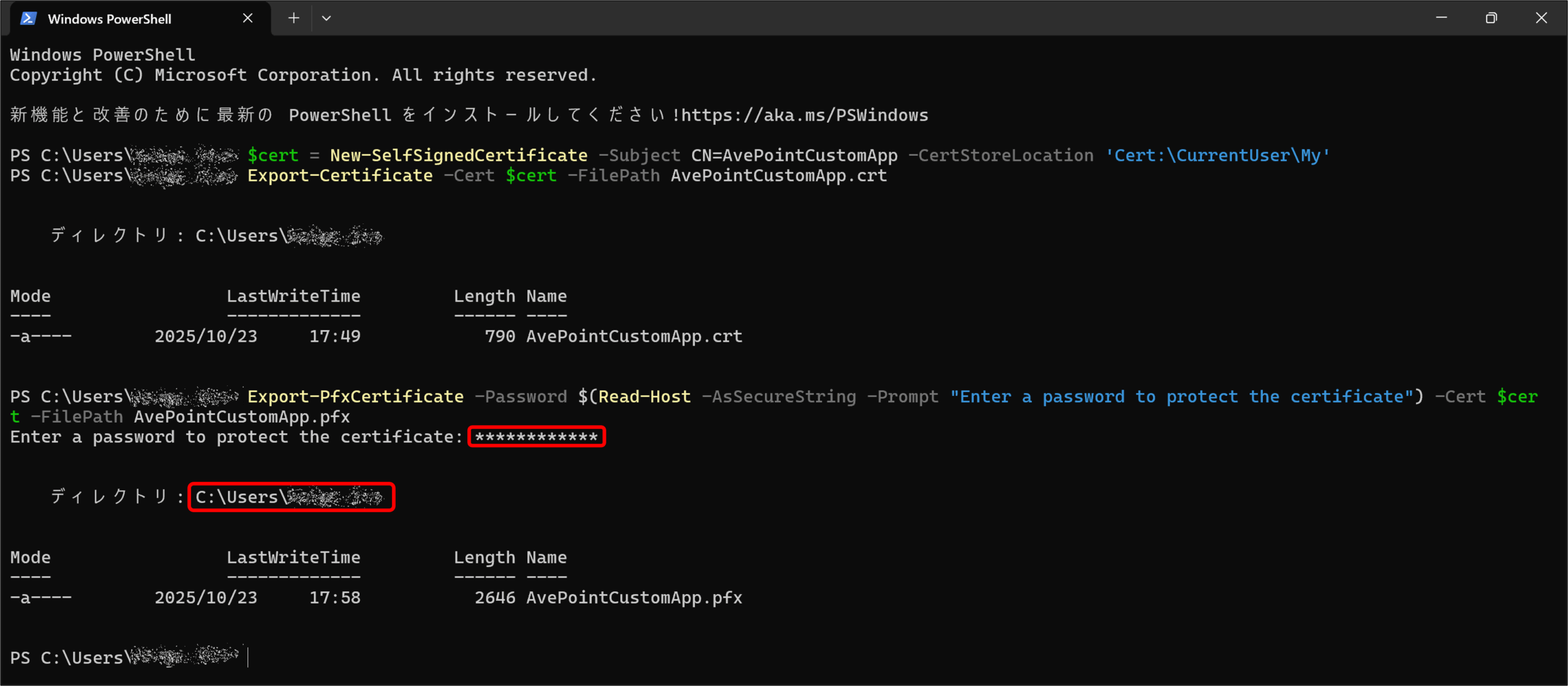Click the red-boxed directory path
Image resolution: width=1568 pixels, height=686 pixels.
click(x=291, y=497)
